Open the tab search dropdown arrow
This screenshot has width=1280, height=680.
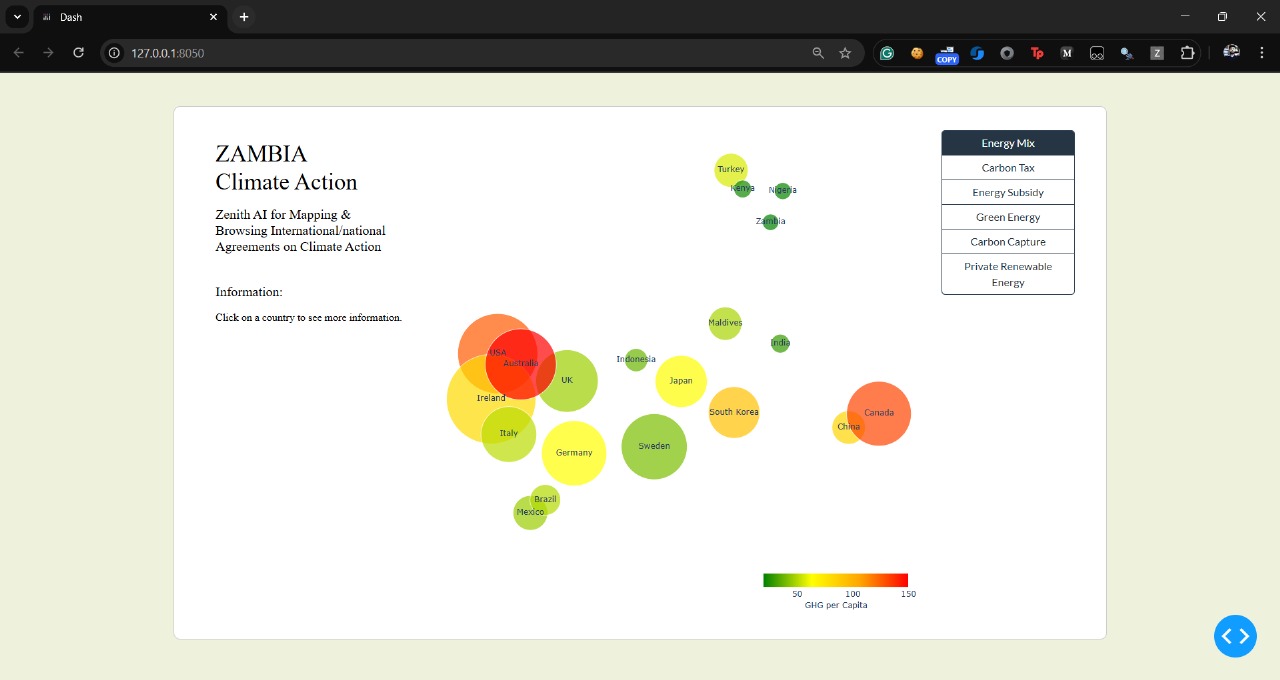(x=17, y=17)
